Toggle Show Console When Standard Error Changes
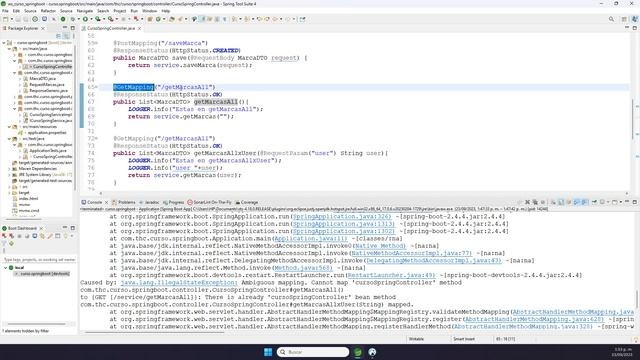This screenshot has height=360, width=640. [584, 202]
